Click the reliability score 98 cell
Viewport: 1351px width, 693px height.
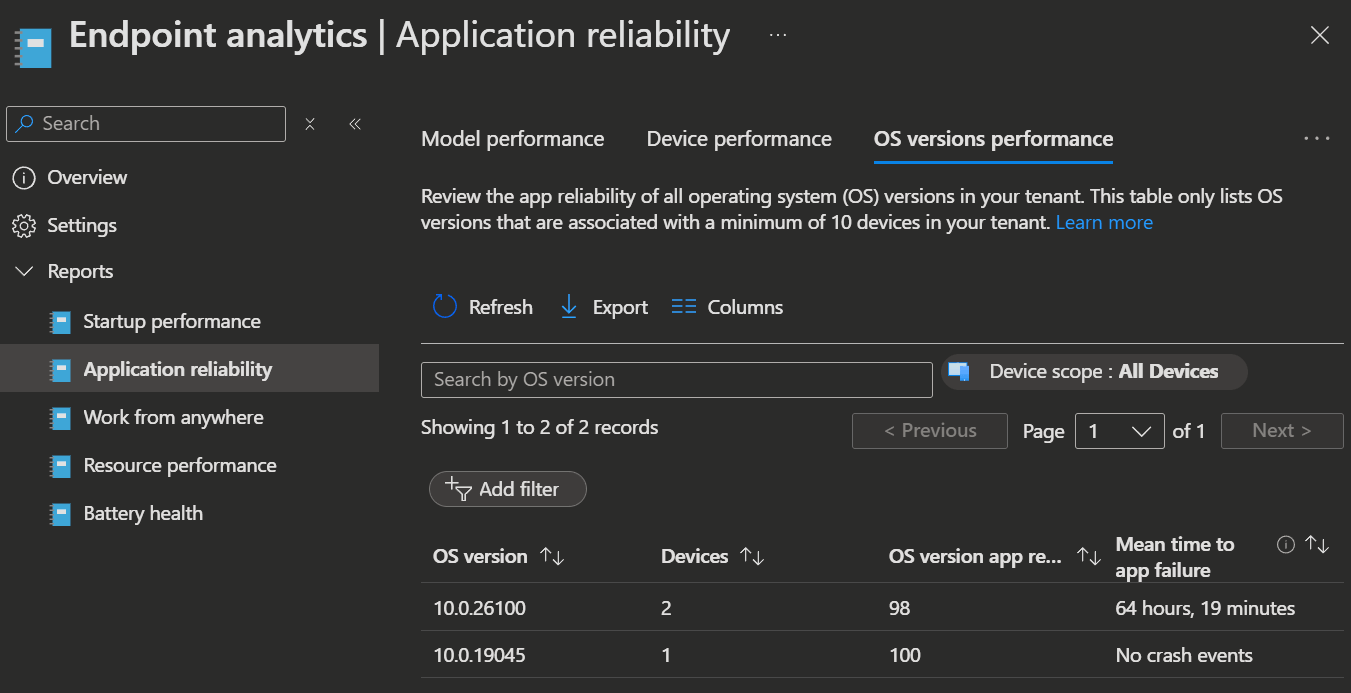(x=900, y=608)
